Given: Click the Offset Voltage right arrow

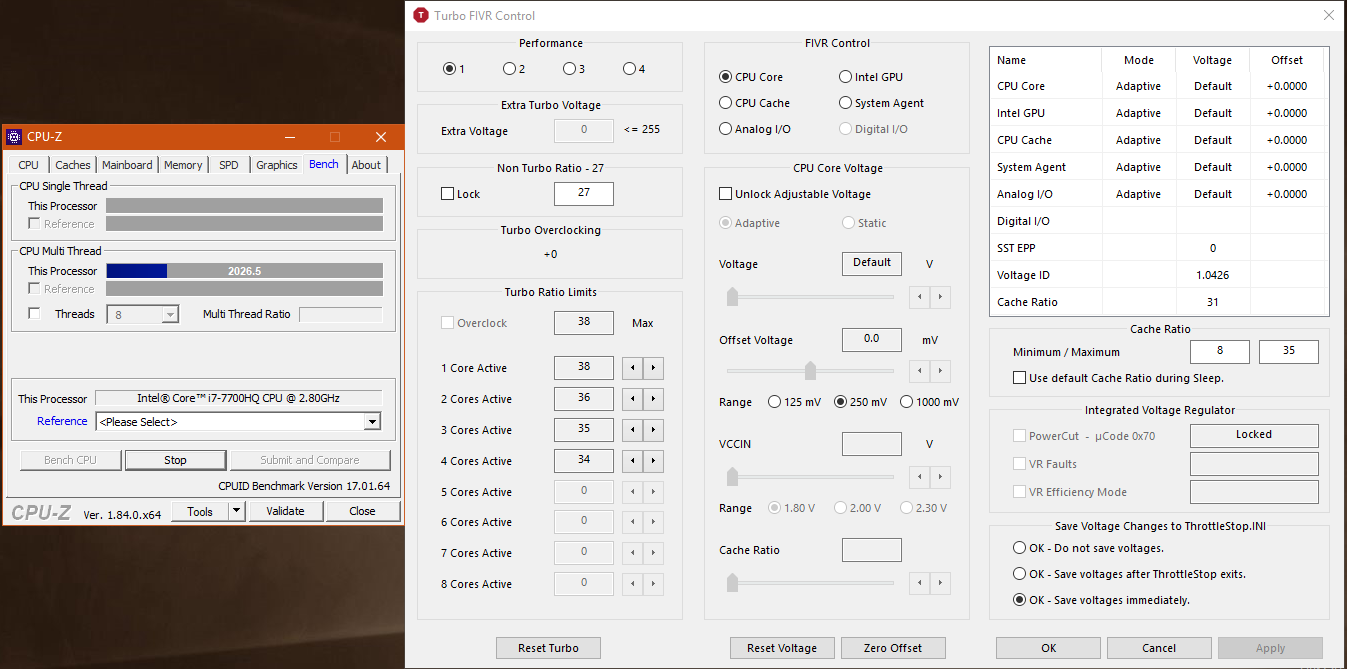Looking at the screenshot, I should click(939, 371).
